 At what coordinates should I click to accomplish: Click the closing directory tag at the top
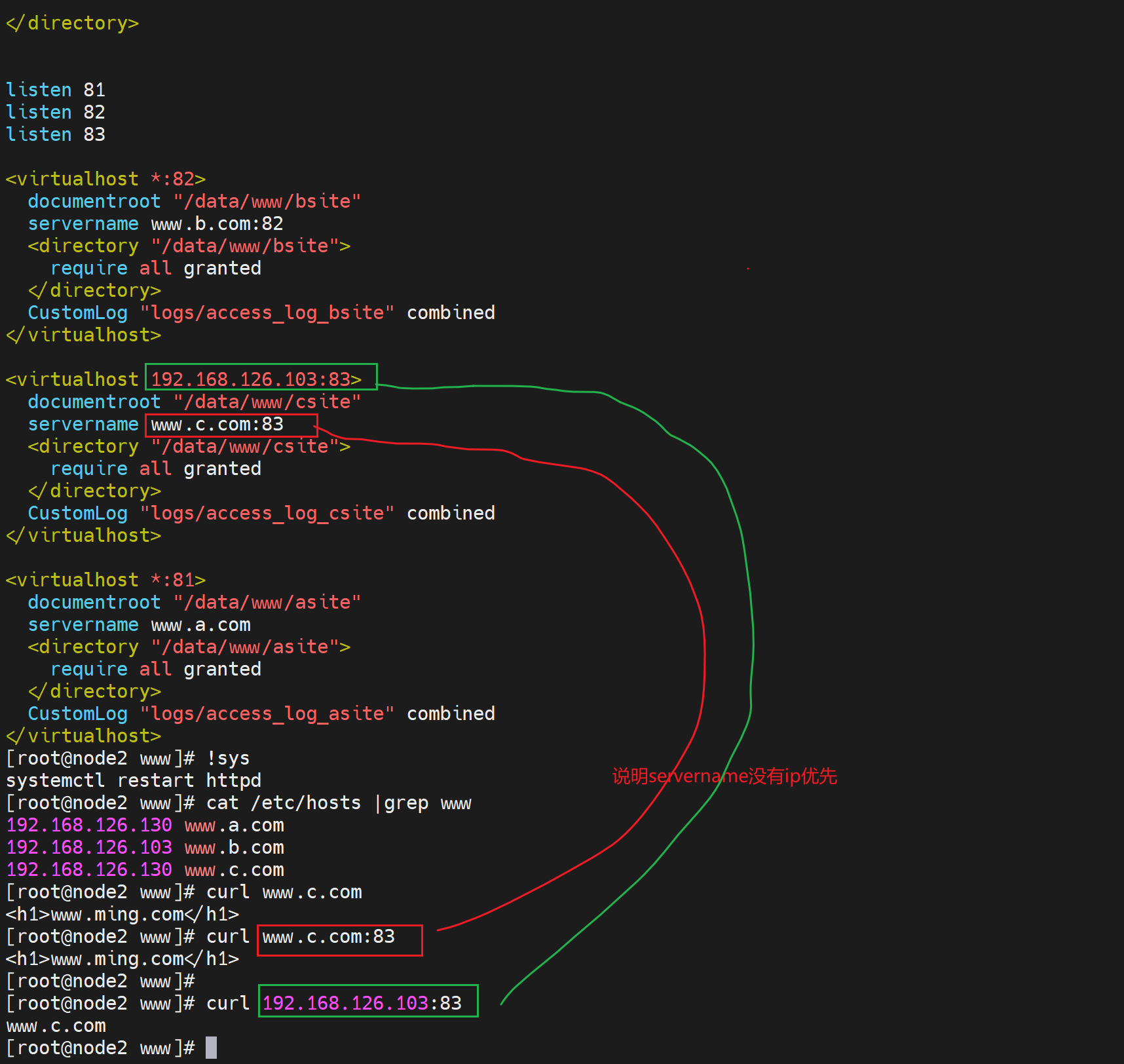[x=72, y=23]
